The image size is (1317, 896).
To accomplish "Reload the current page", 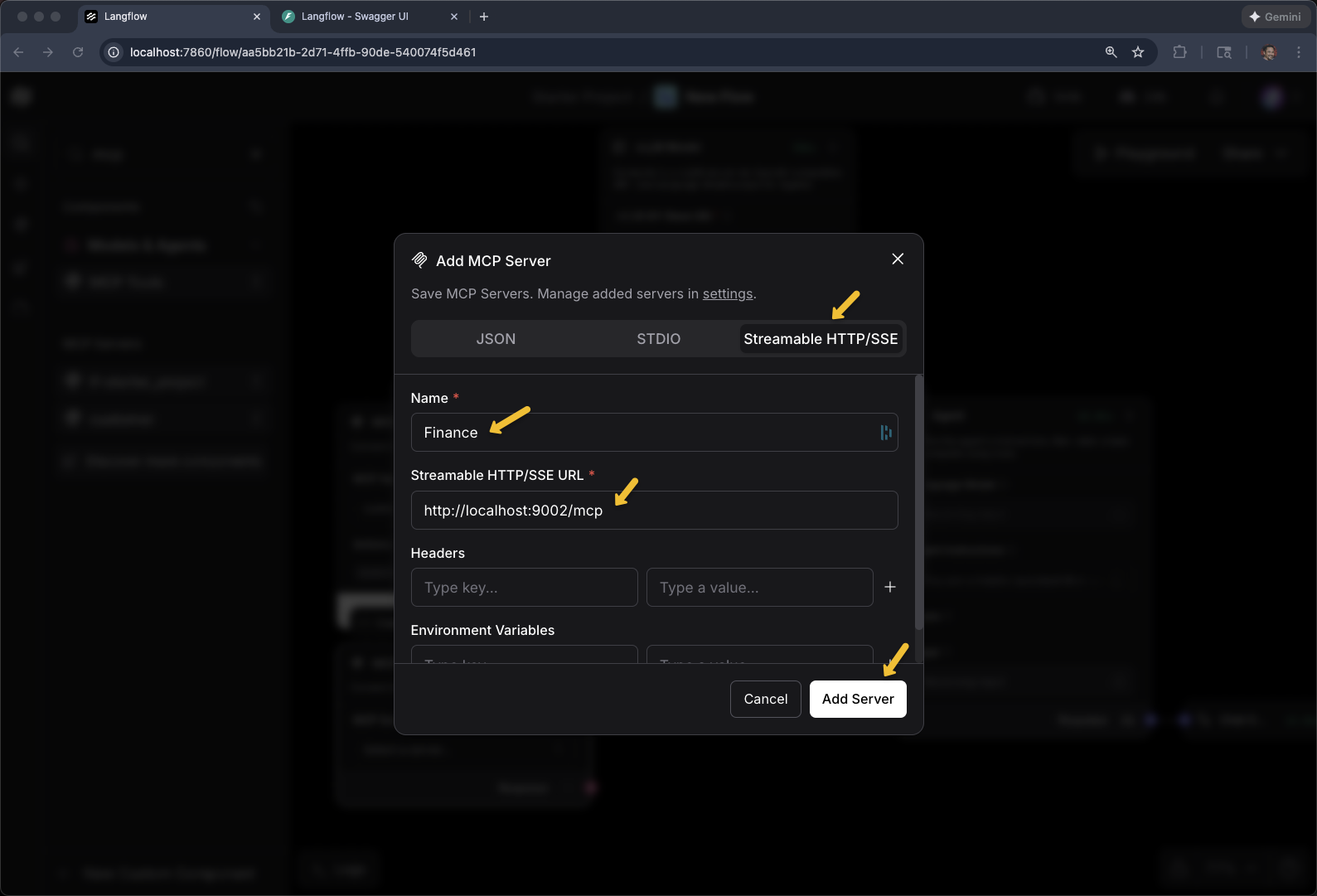I will 78,52.
